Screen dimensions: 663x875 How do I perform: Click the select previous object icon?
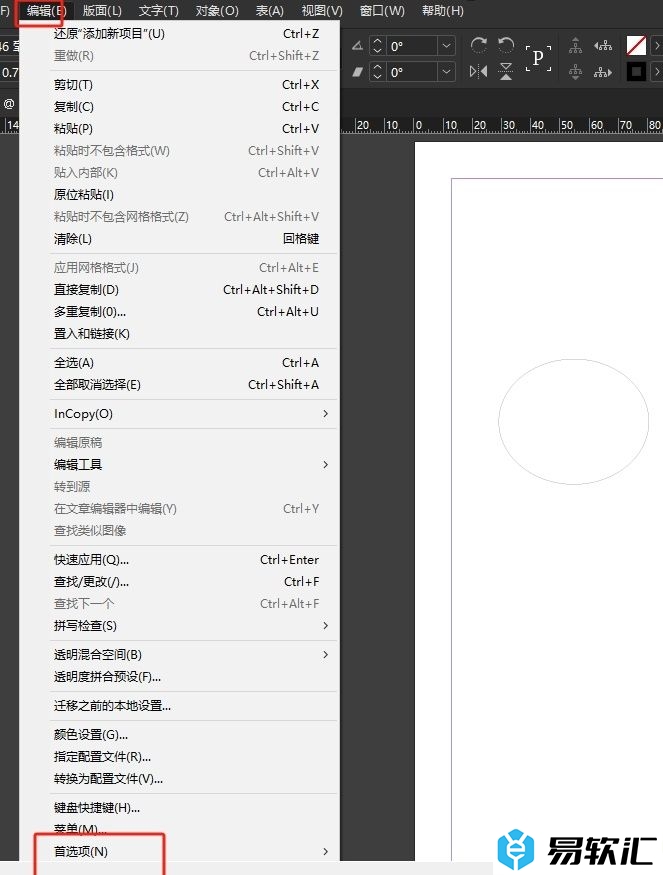coord(603,45)
